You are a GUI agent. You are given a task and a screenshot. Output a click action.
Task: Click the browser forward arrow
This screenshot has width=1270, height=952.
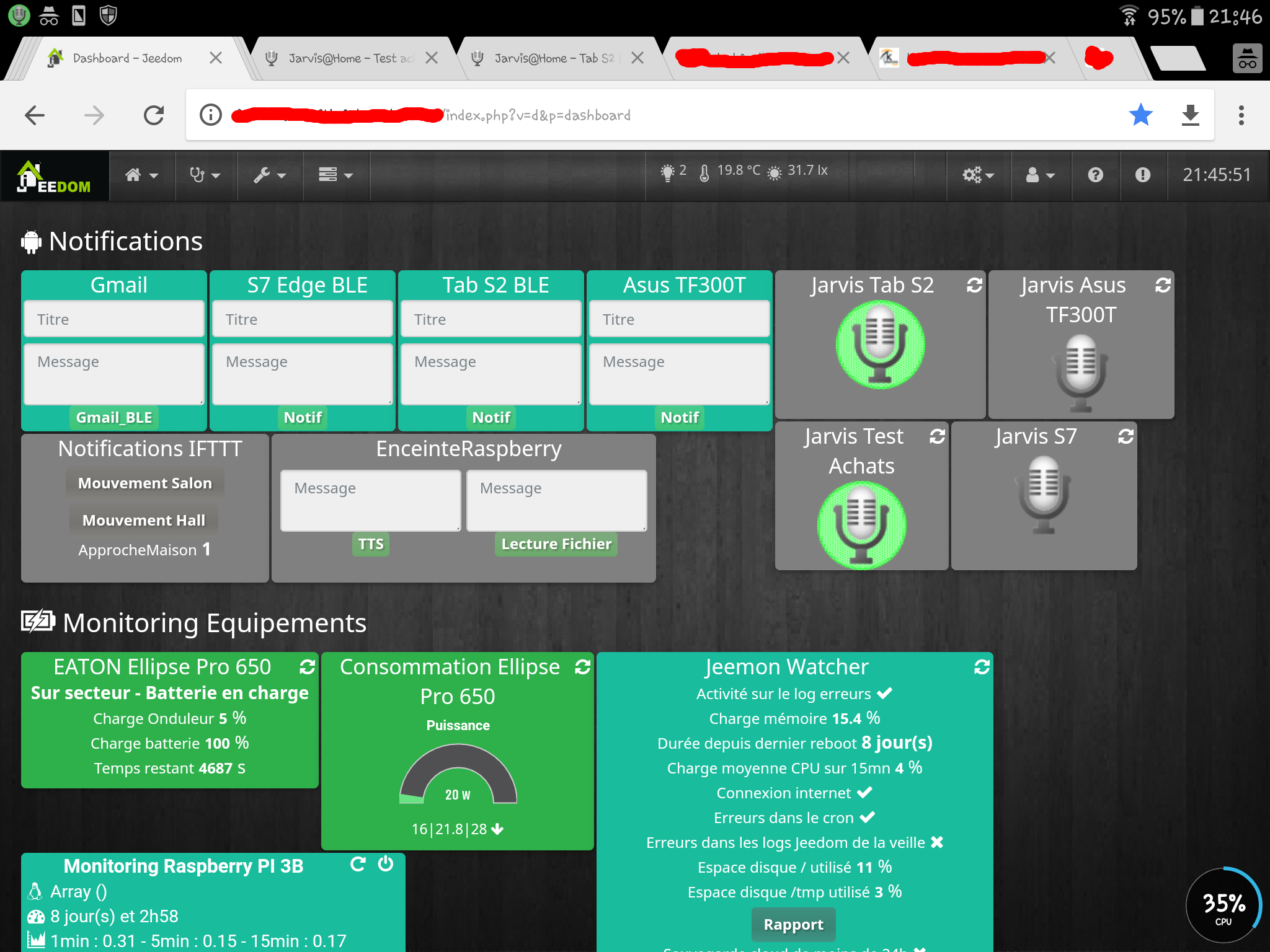coord(94,115)
